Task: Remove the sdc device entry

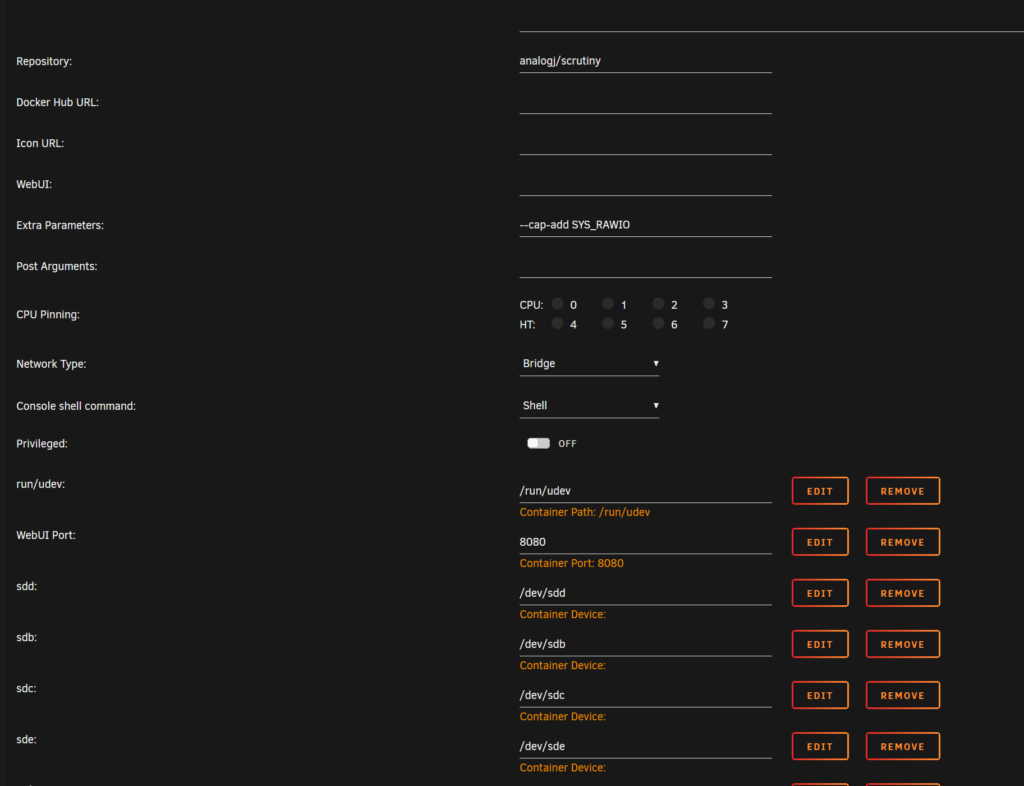Action: pos(903,695)
